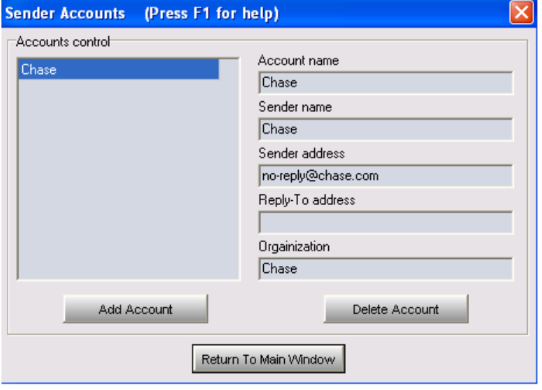Viewport: 542px width, 390px height.
Task: Click Return To Main Window button
Action: tap(269, 359)
